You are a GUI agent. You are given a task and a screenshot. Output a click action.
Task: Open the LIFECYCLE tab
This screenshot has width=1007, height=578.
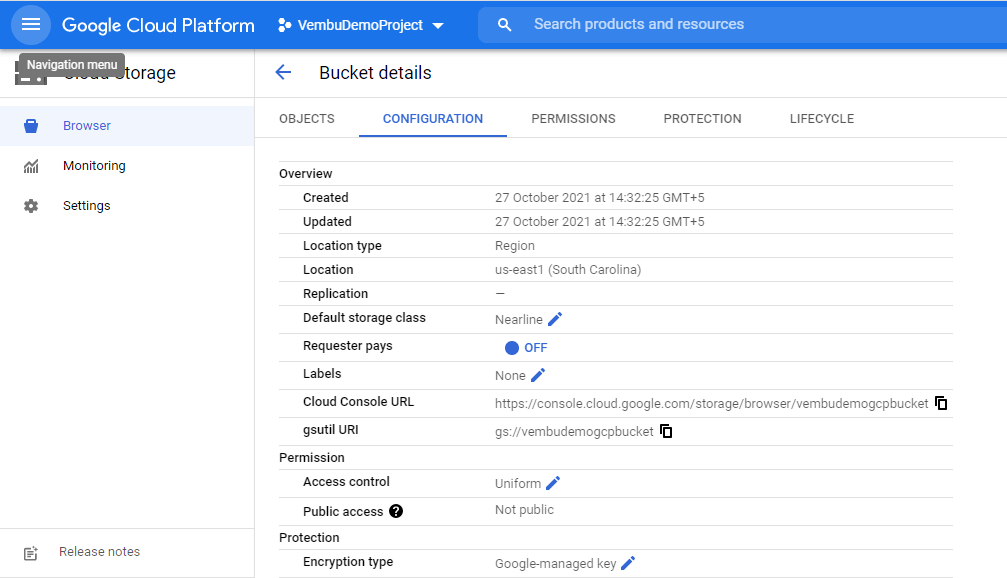tap(822, 119)
